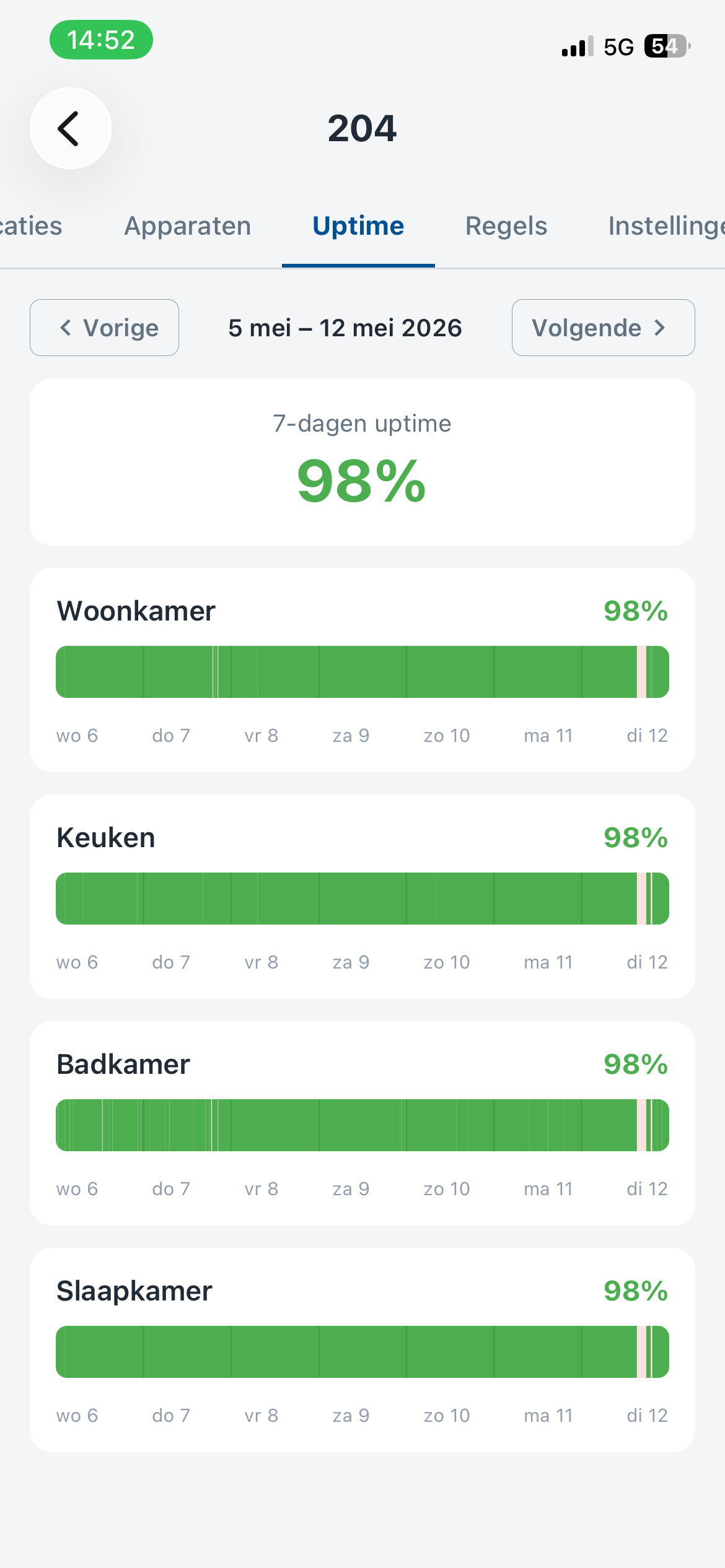Tap the battery indicator in status bar
This screenshot has width=725, height=1568.
(x=667, y=46)
